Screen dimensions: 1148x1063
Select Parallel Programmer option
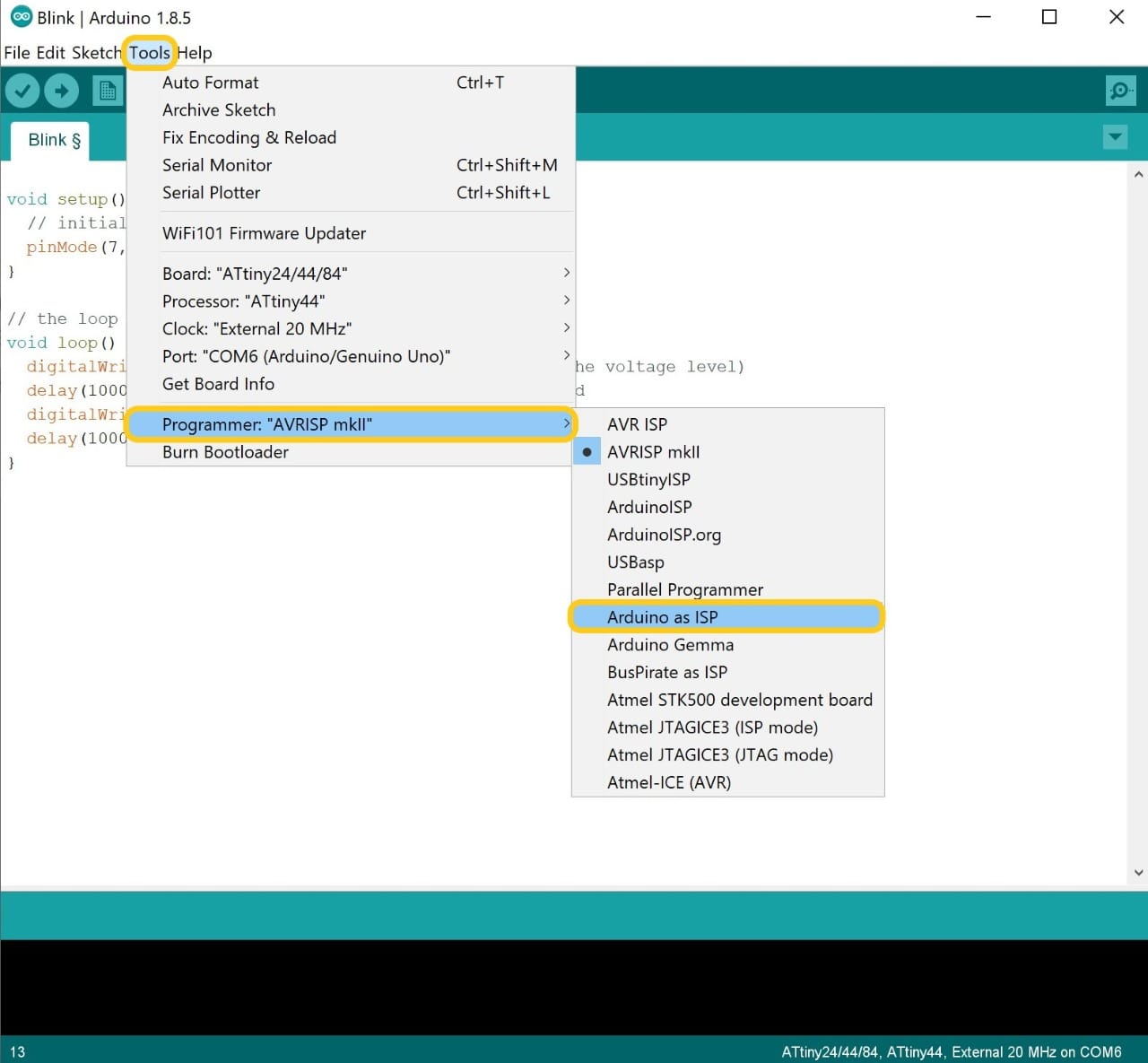click(728, 589)
